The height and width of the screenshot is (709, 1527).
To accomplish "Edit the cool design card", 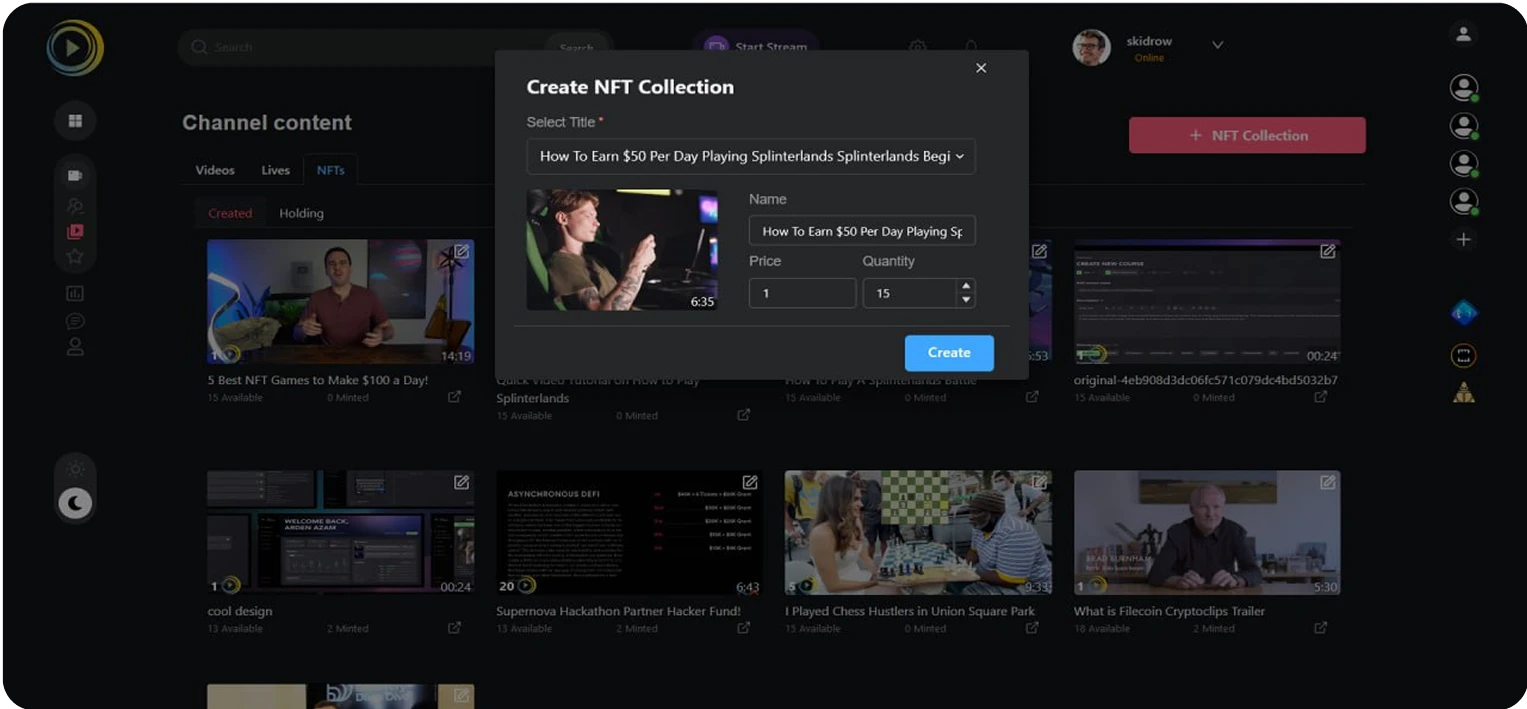I will coord(461,482).
